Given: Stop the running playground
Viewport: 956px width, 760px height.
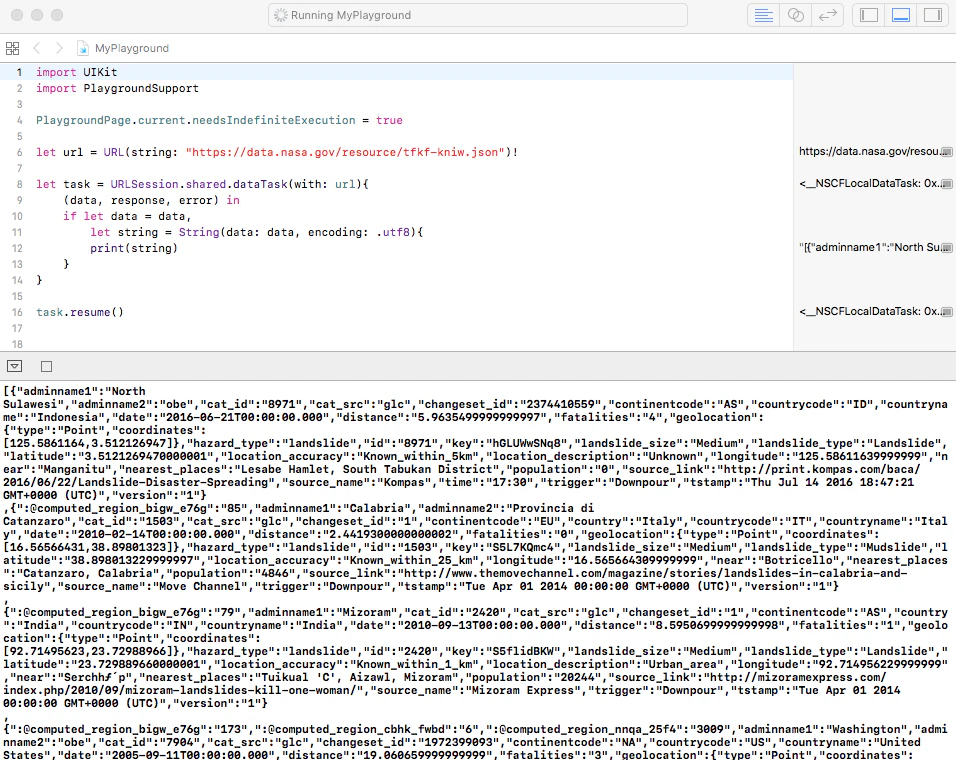Looking at the screenshot, I should pos(46,366).
